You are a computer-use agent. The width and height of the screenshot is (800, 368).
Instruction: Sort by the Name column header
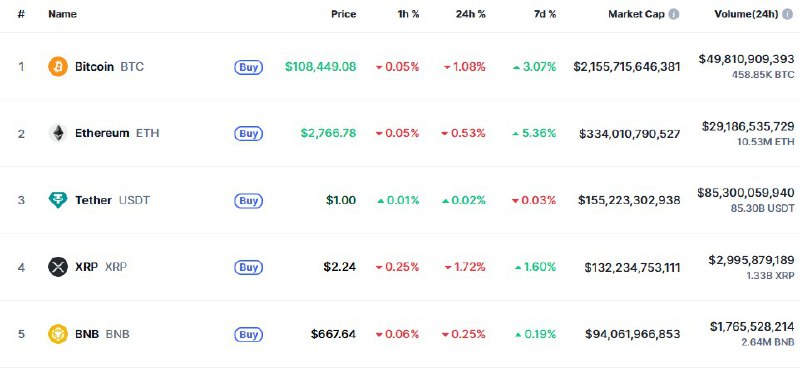coord(62,14)
